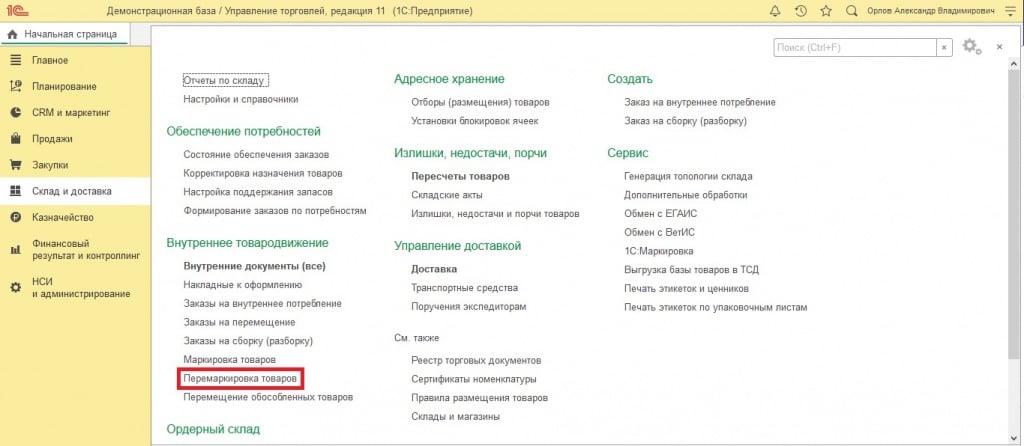The width and height of the screenshot is (1024, 446).
Task: Open CRM и маркетинг section
Action: click(x=70, y=113)
